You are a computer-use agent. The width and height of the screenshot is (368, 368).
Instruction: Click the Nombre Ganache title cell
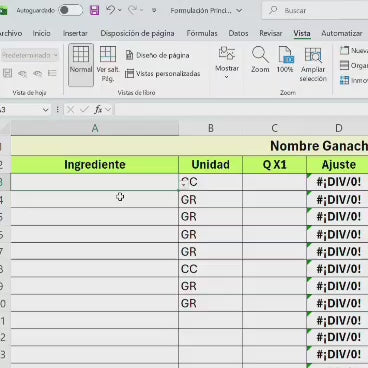(190, 146)
